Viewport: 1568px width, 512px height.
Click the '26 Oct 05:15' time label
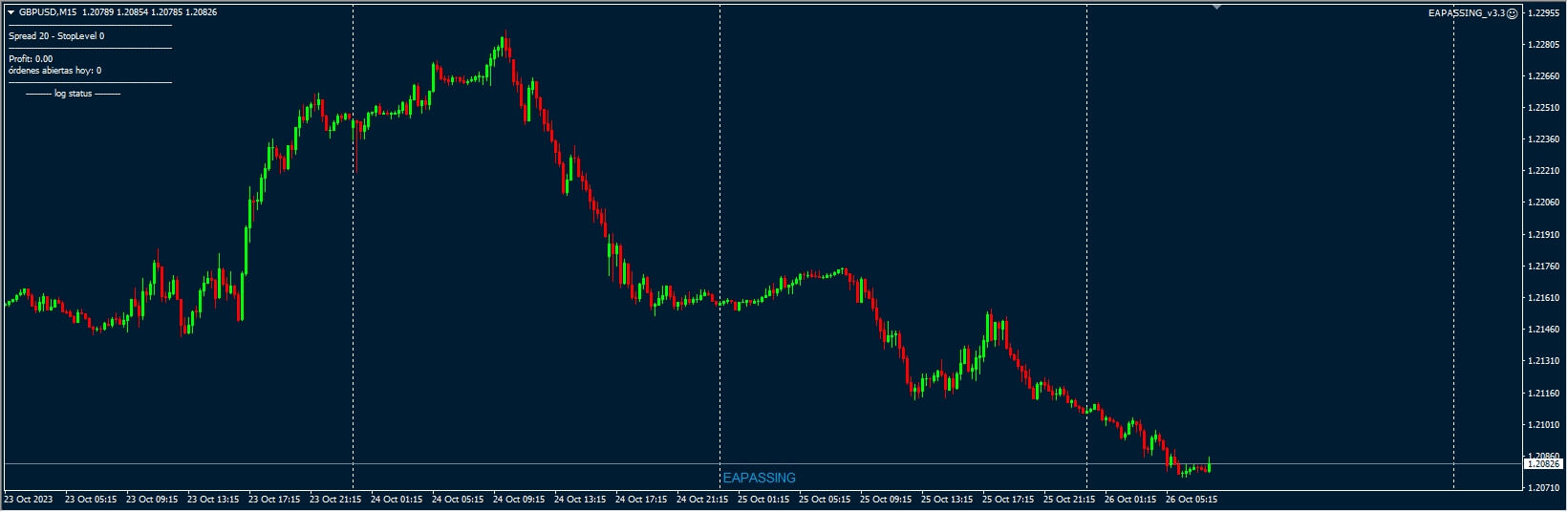click(x=1192, y=499)
